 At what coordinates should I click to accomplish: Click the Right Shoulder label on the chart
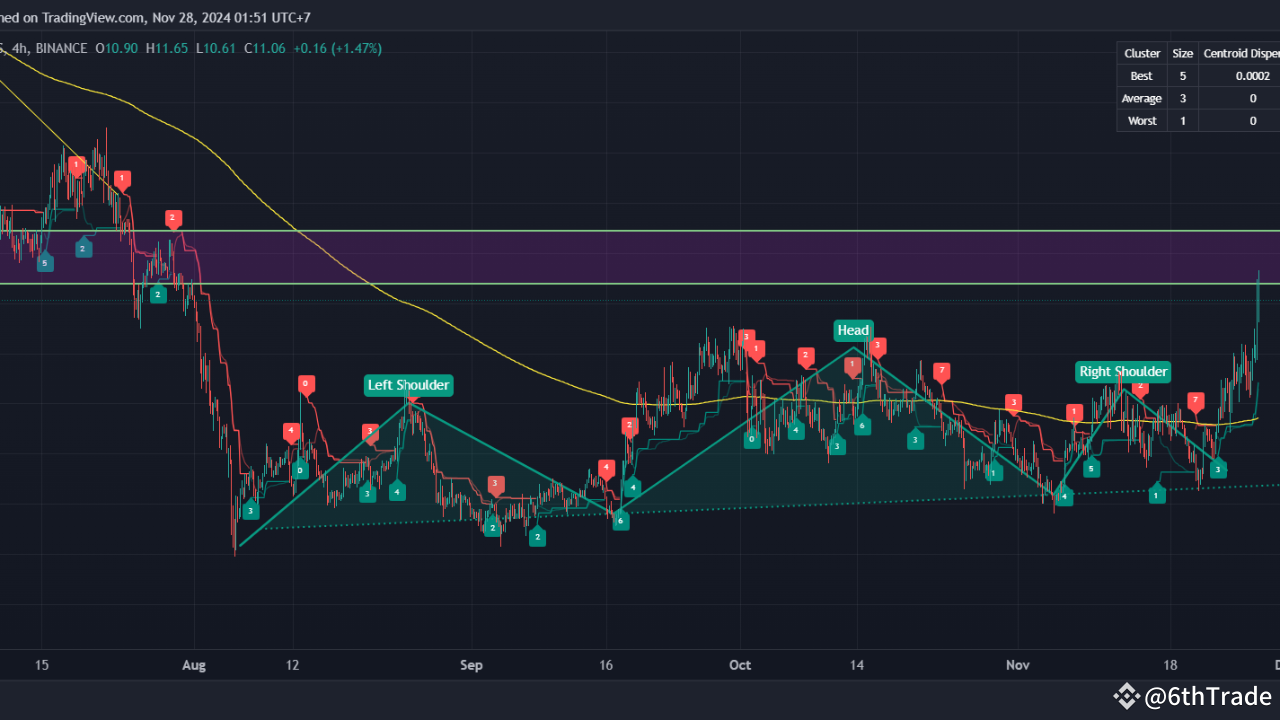(1122, 371)
